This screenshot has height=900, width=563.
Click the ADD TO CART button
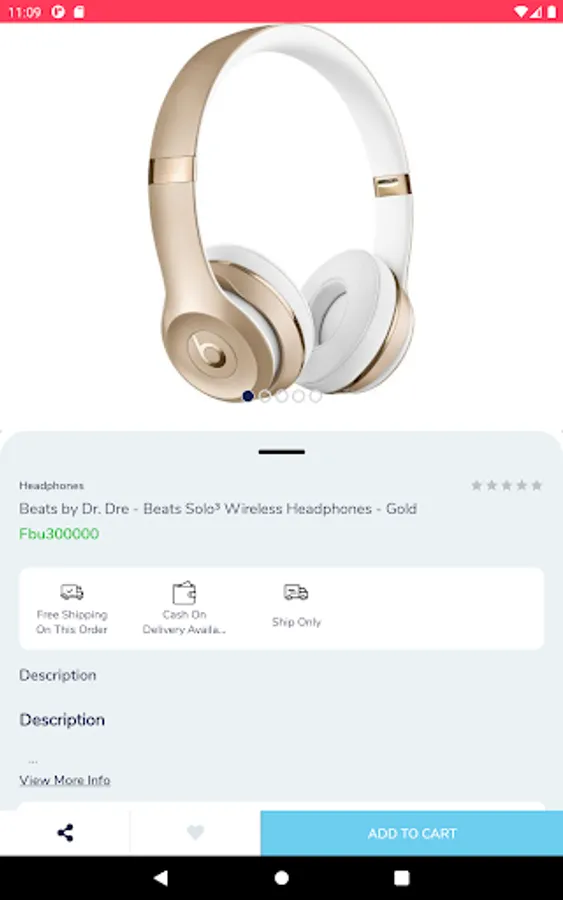pyautogui.click(x=411, y=833)
